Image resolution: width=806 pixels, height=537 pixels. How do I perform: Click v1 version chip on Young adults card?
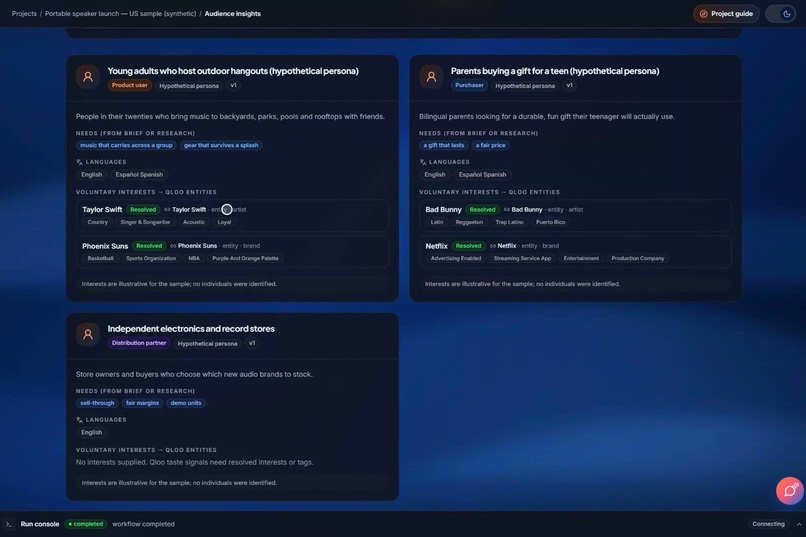click(x=233, y=85)
